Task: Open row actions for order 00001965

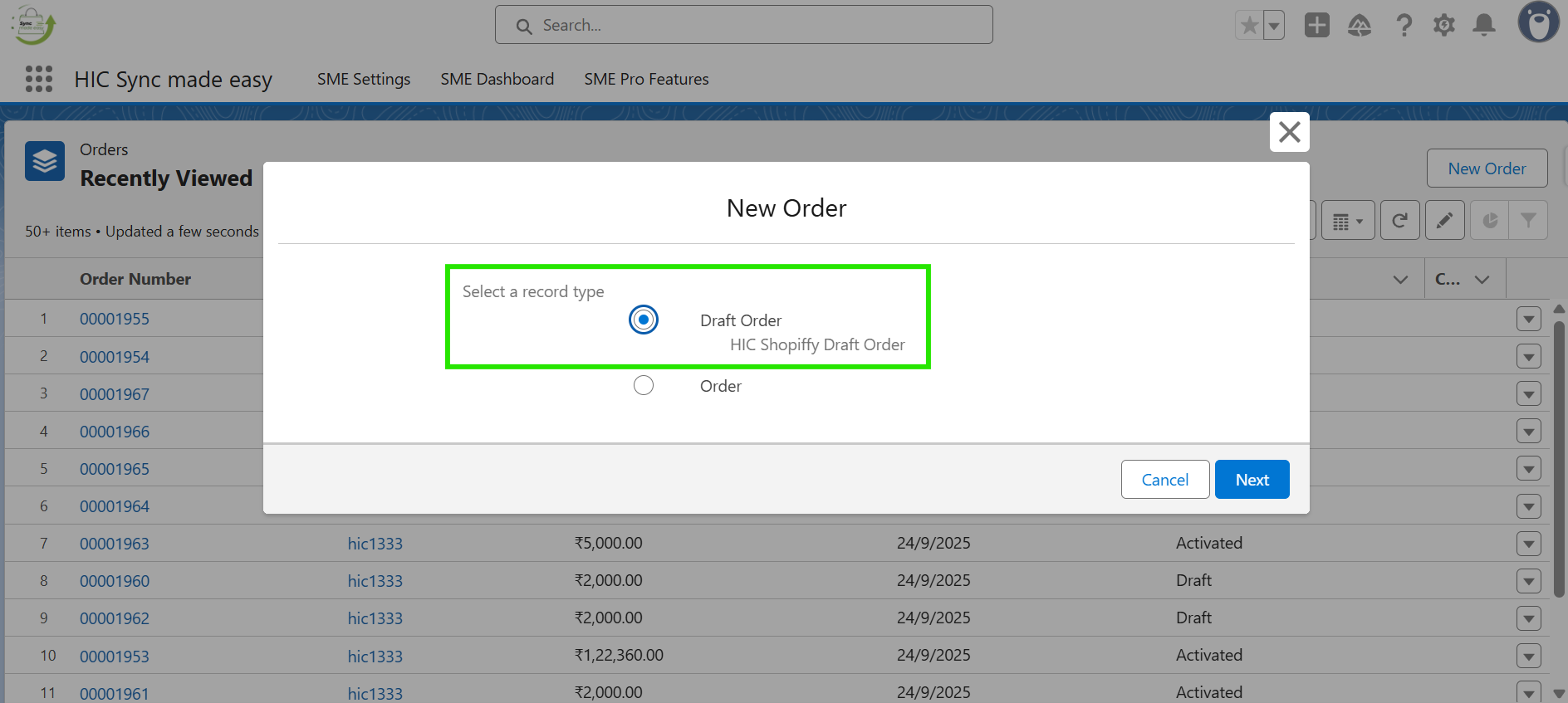Action: coord(1529,468)
